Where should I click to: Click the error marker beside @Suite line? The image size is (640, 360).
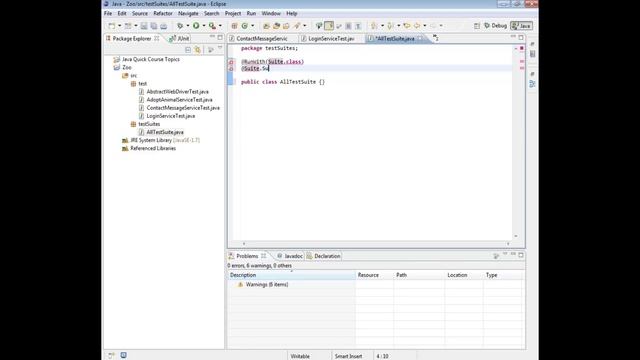click(x=231, y=69)
